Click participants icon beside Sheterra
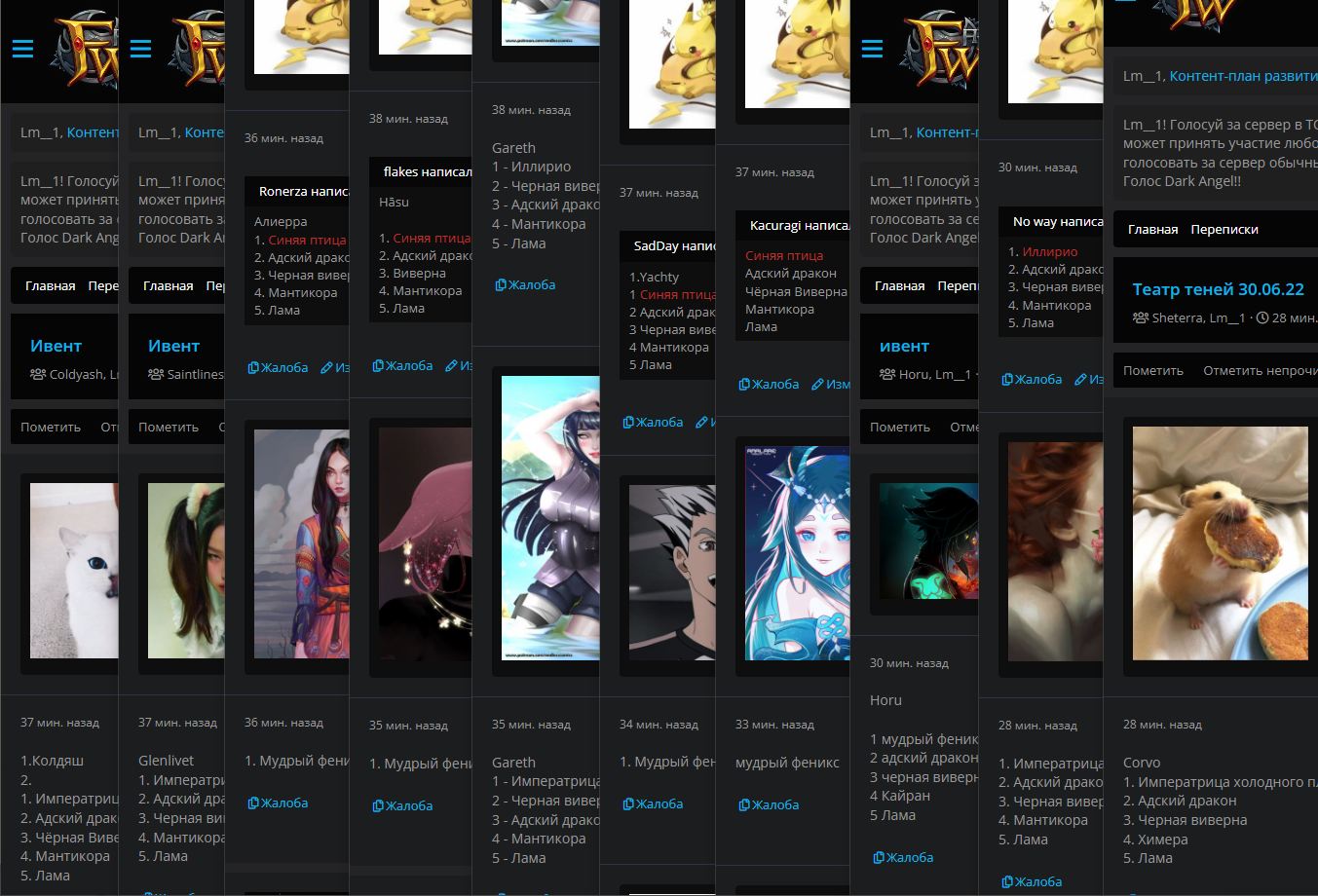Image resolution: width=1318 pixels, height=896 pixels. pos(1141,317)
